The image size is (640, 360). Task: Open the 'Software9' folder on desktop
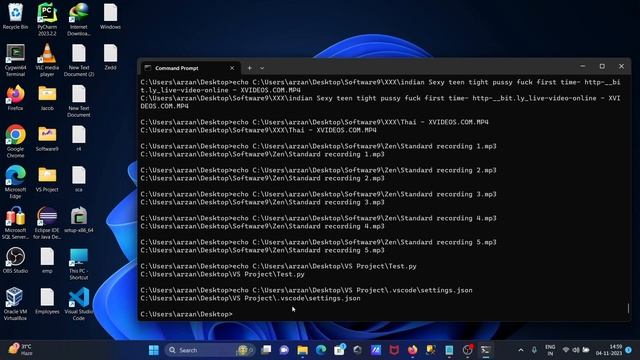click(47, 138)
